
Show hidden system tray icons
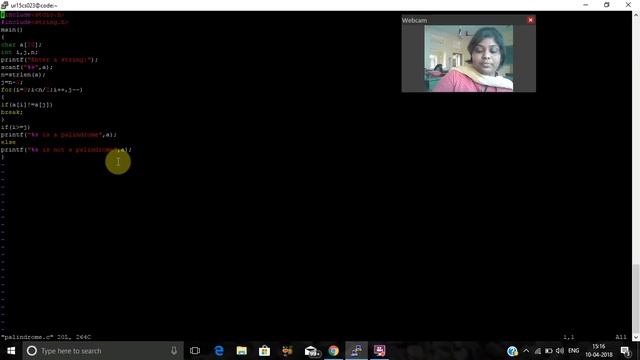coord(526,351)
